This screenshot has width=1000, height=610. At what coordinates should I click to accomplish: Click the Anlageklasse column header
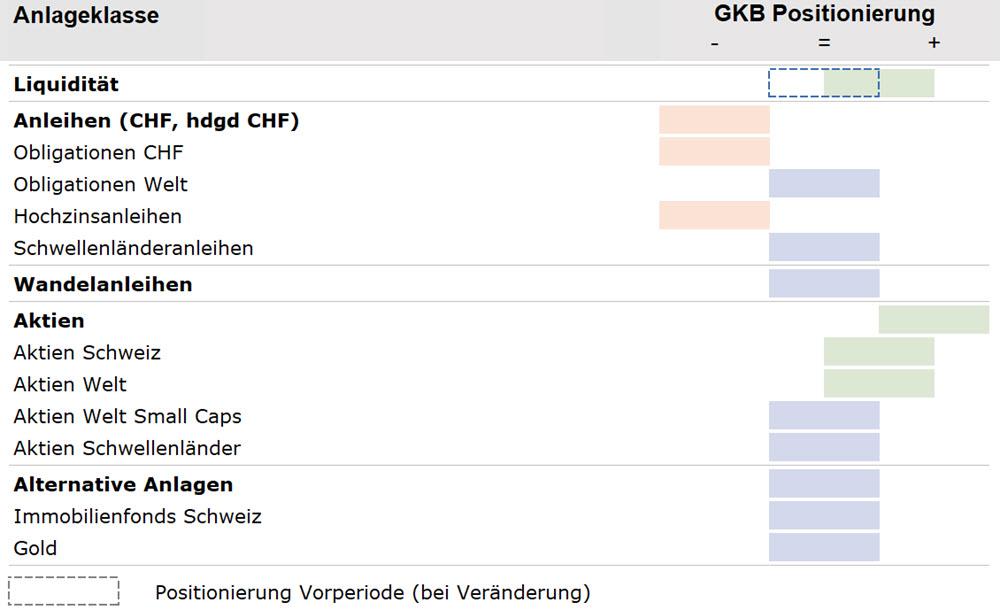tap(86, 15)
